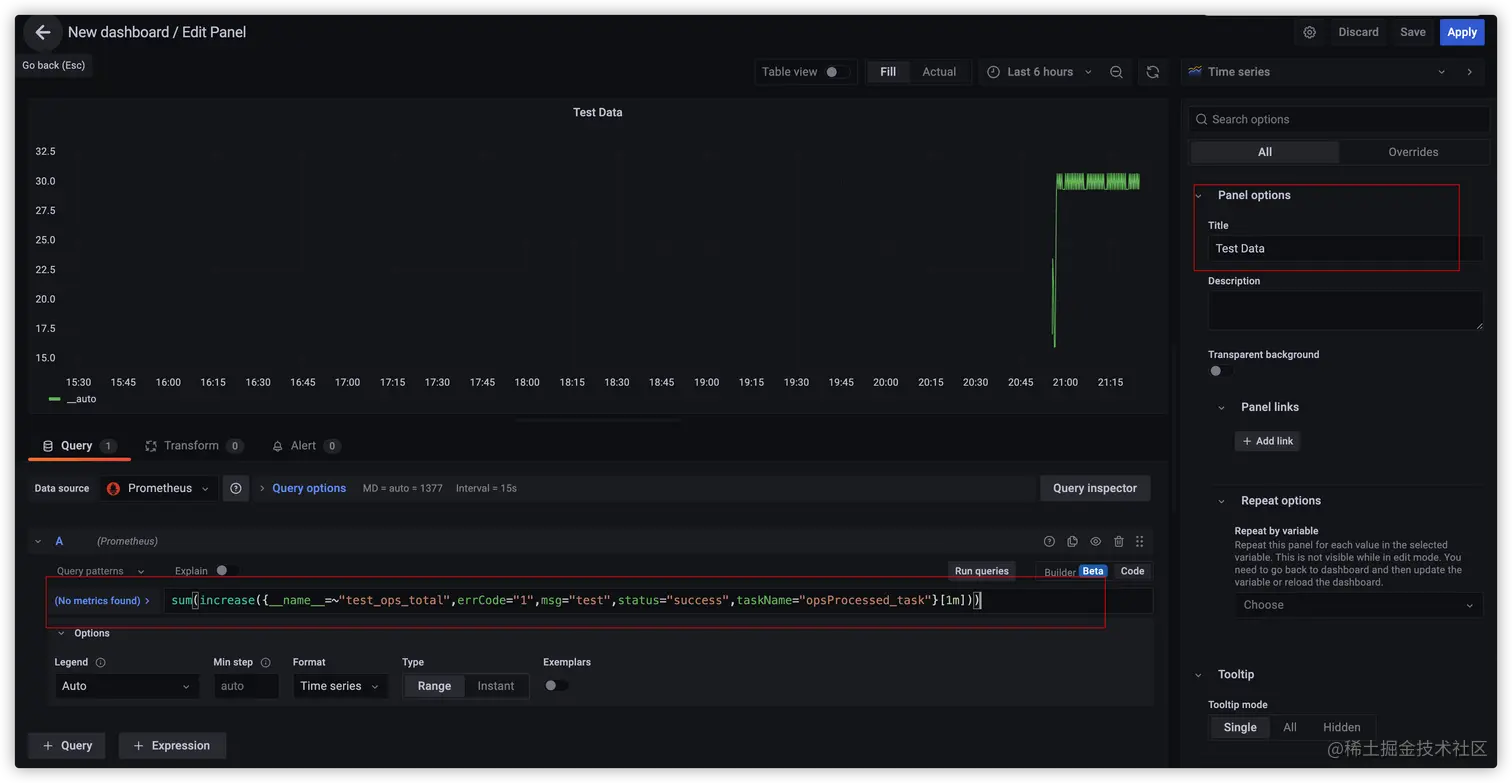Collapse query A row chevron
The image size is (1512, 783).
(38, 541)
